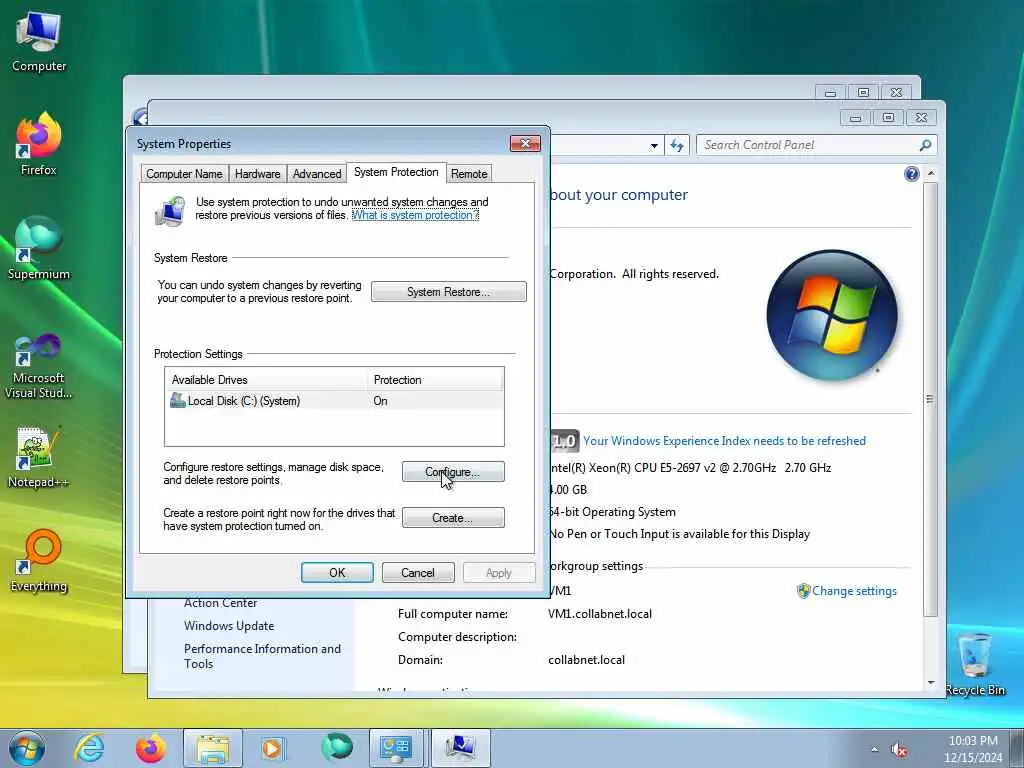1024x768 pixels.
Task: Click the collabnet.local domain value
Action: [586, 660]
